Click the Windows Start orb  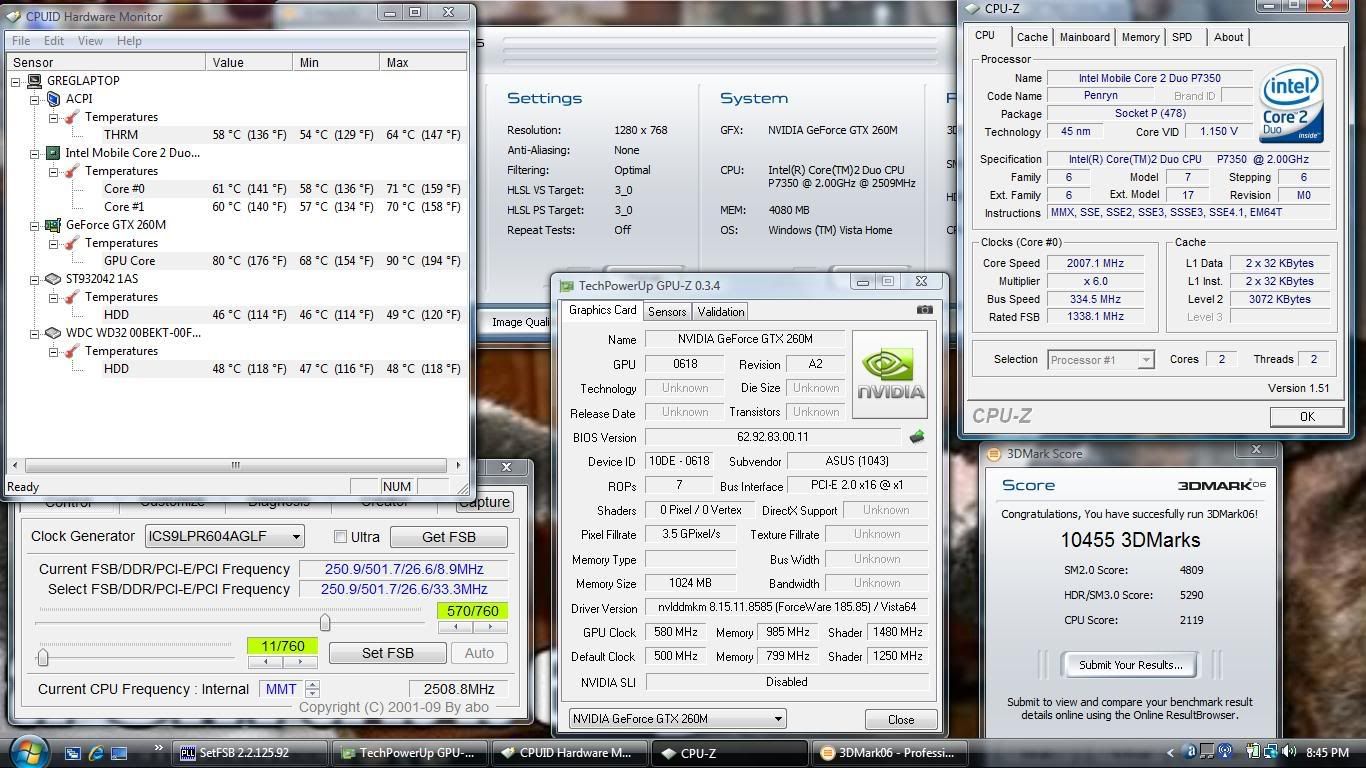tap(28, 751)
